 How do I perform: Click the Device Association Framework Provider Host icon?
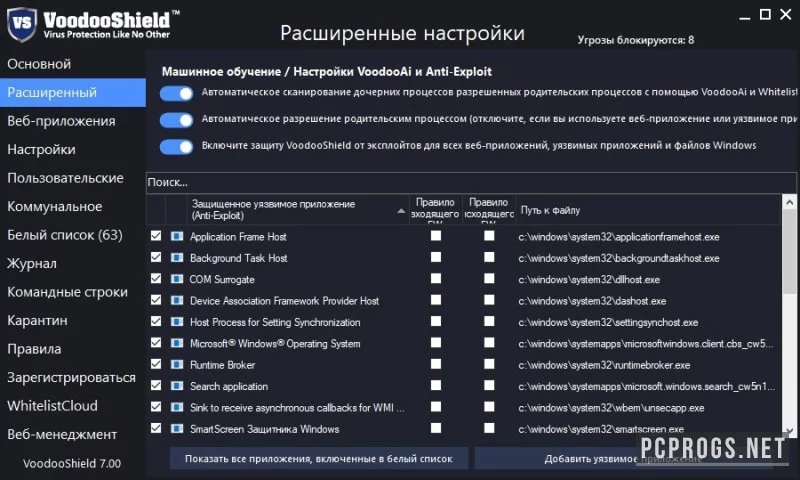tap(177, 301)
